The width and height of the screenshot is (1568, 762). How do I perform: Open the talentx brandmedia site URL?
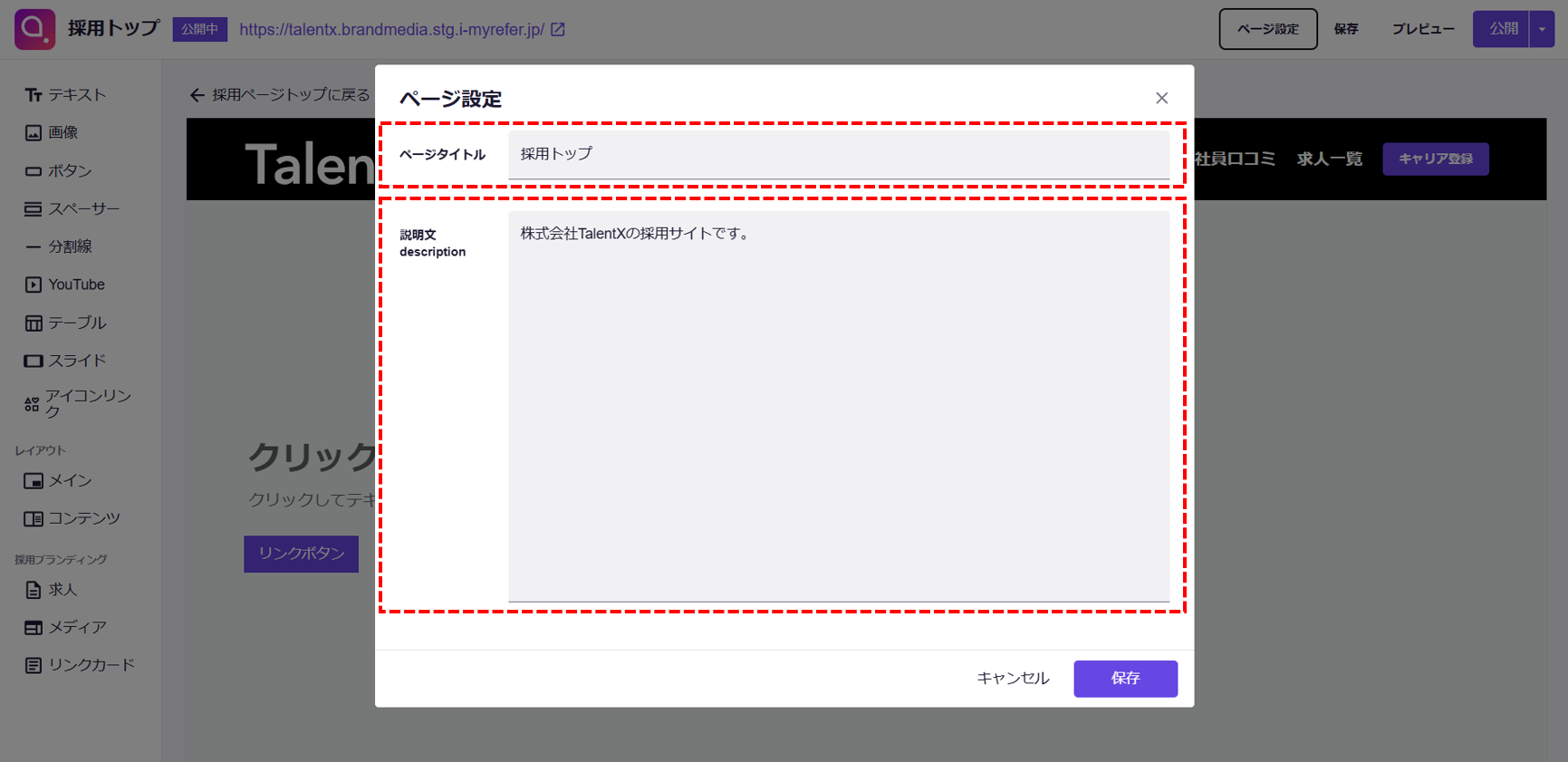391,30
